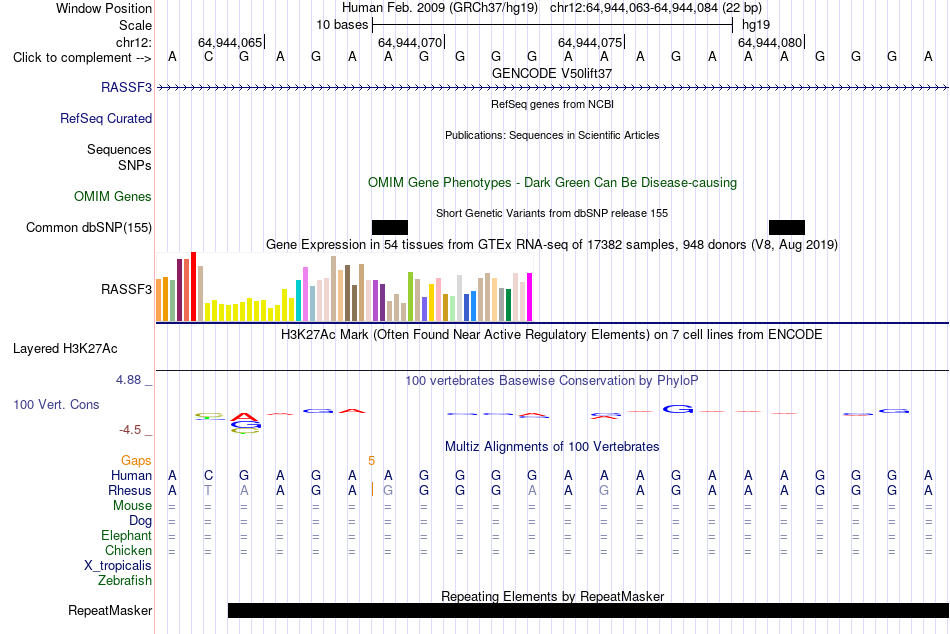The height and width of the screenshot is (634, 950).
Task: Select the 'Mouse' species row label
Action: pos(132,506)
